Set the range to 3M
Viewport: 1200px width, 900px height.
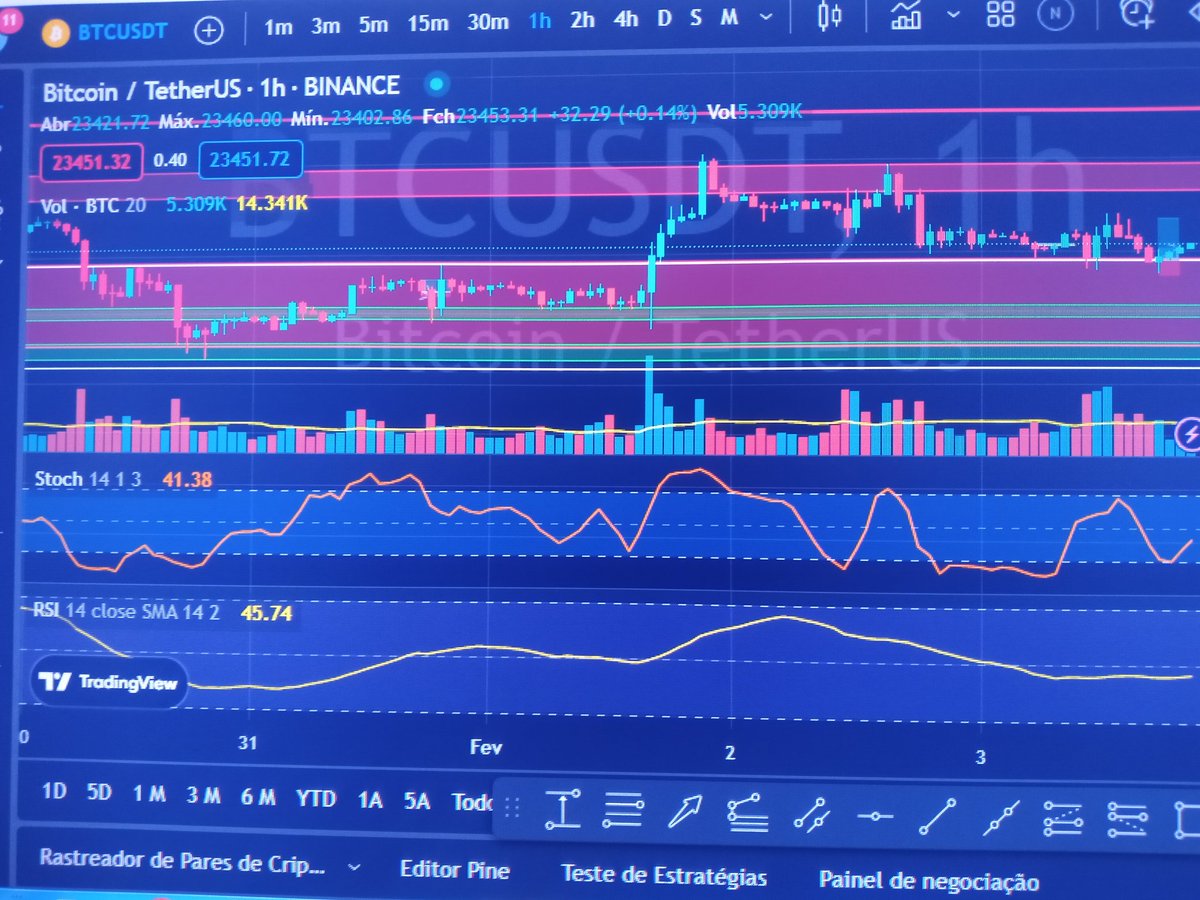[203, 796]
